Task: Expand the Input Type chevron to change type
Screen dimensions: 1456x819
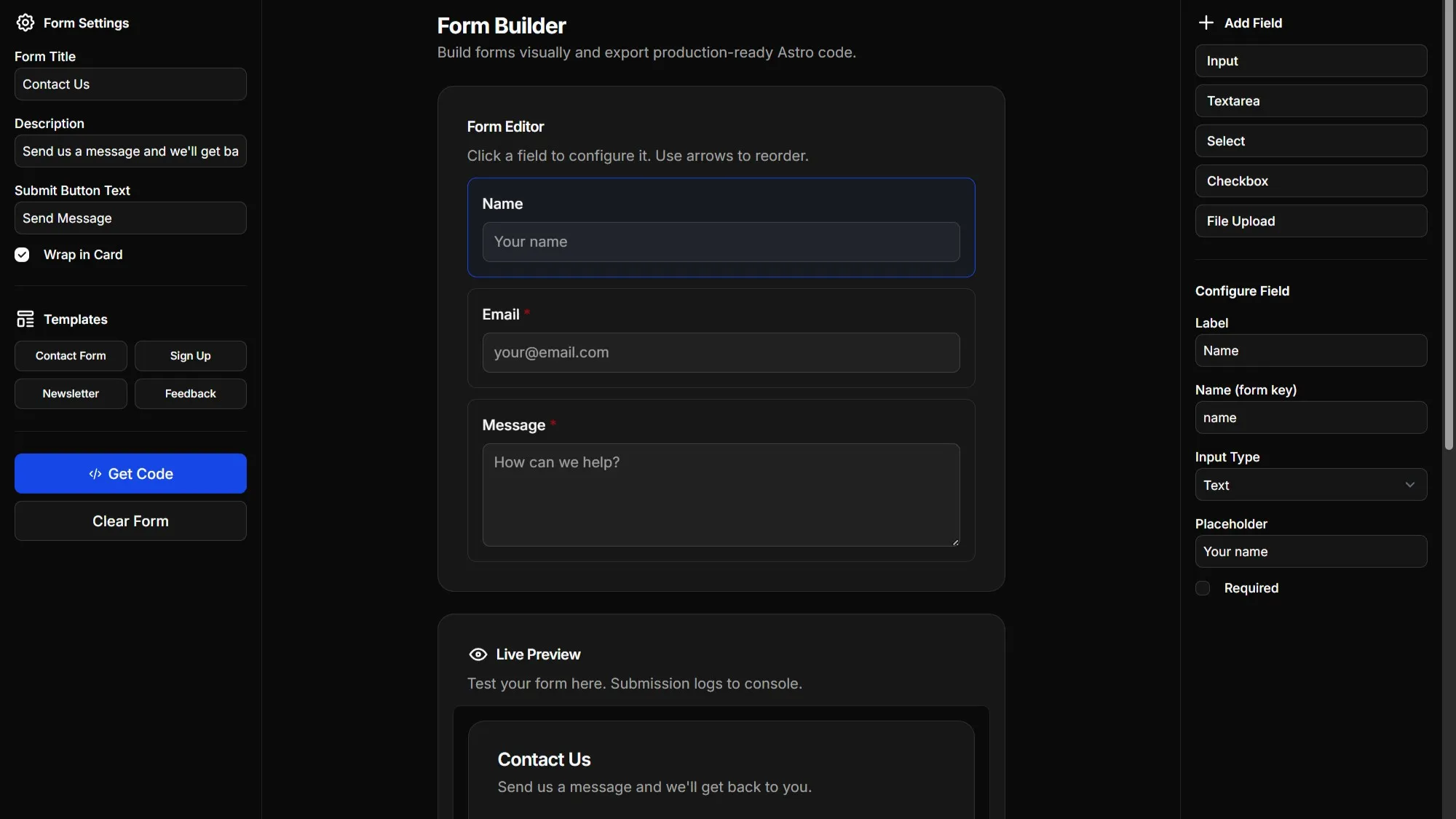Action: [x=1410, y=483]
